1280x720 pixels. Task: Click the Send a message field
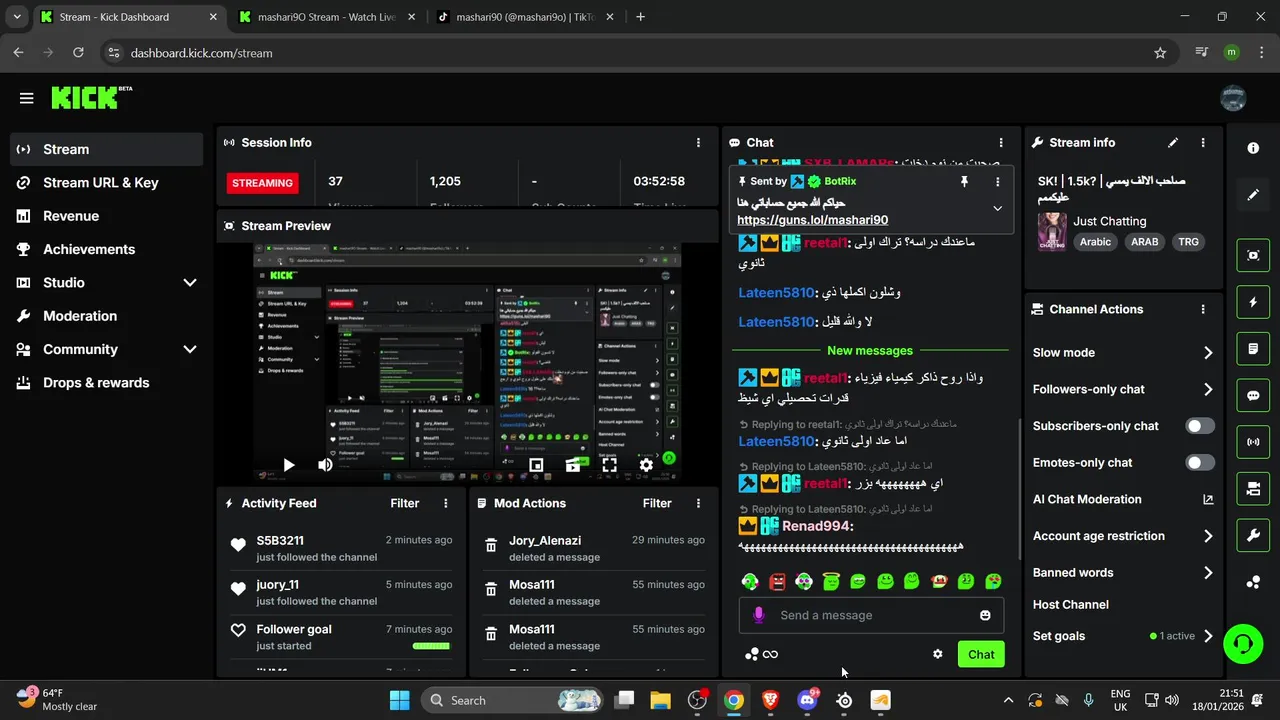872,615
